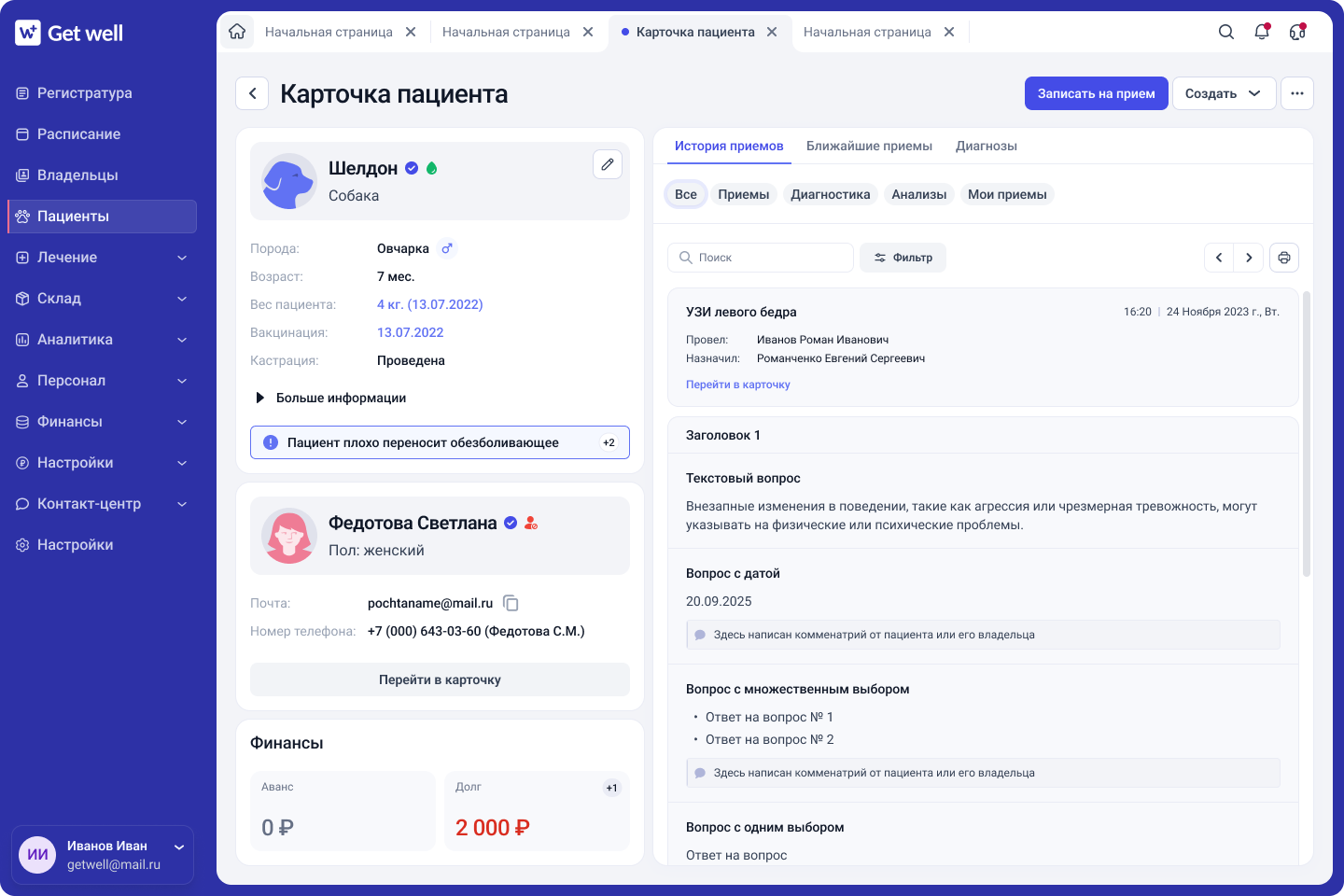
Task: Filter by Анализы chip
Action: [x=918, y=194]
